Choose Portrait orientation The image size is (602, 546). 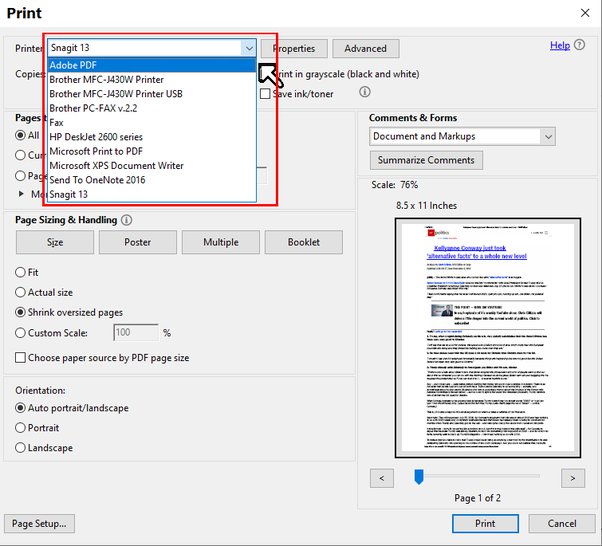(x=20, y=428)
